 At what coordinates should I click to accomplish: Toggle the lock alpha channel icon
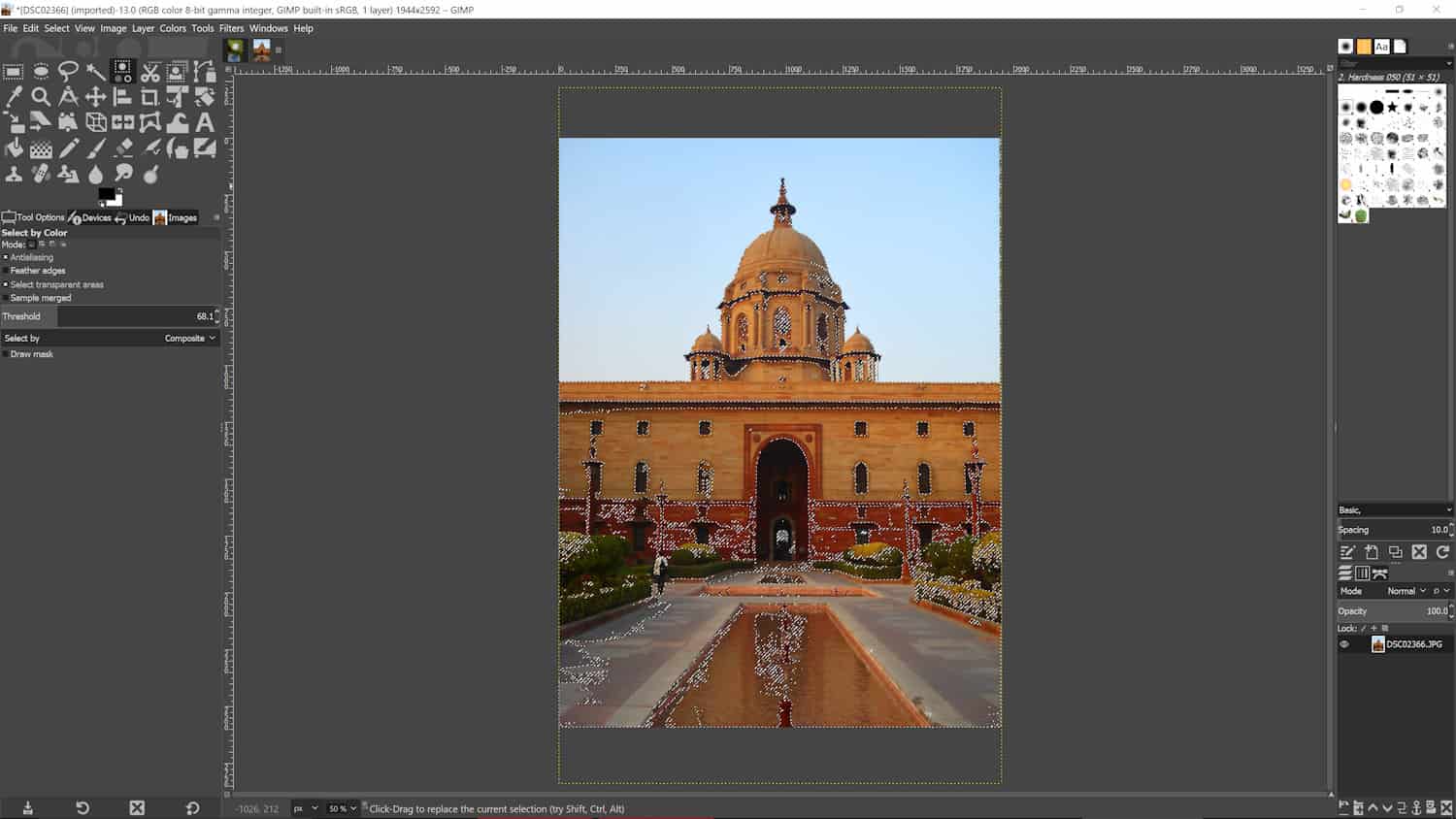[x=1385, y=628]
